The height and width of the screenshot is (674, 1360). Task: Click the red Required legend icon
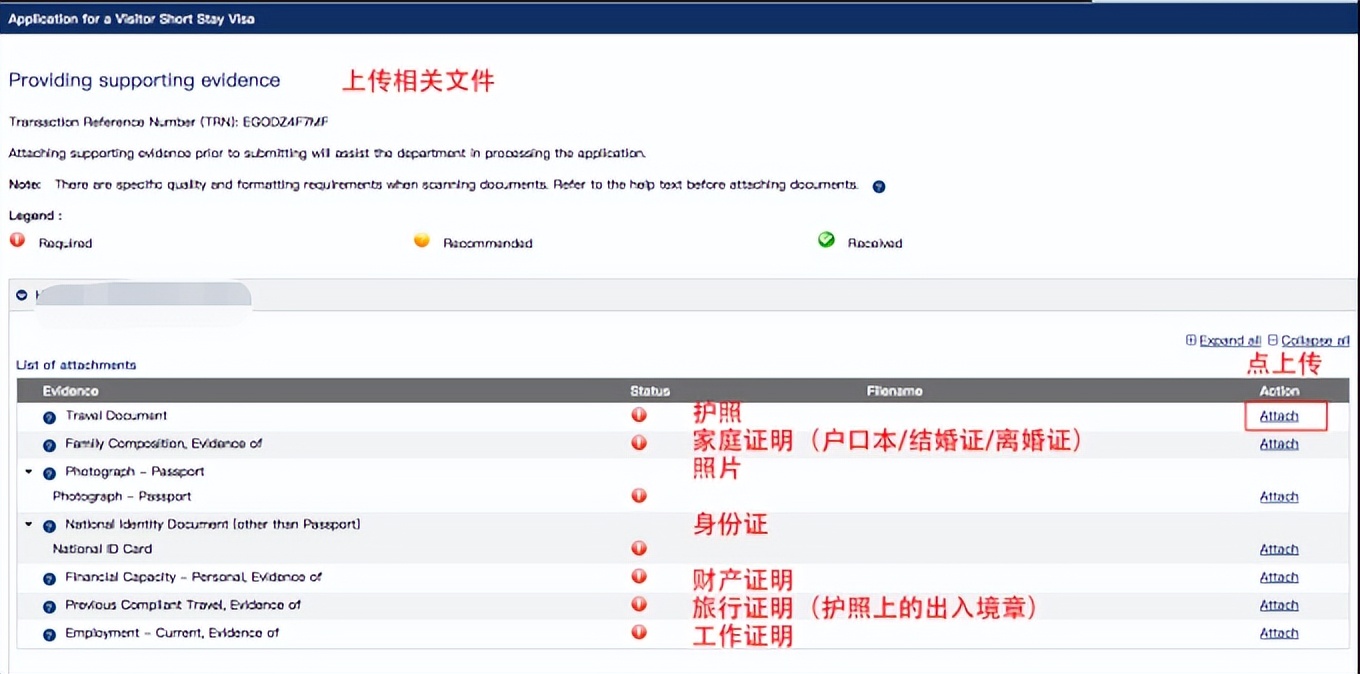click(x=17, y=240)
